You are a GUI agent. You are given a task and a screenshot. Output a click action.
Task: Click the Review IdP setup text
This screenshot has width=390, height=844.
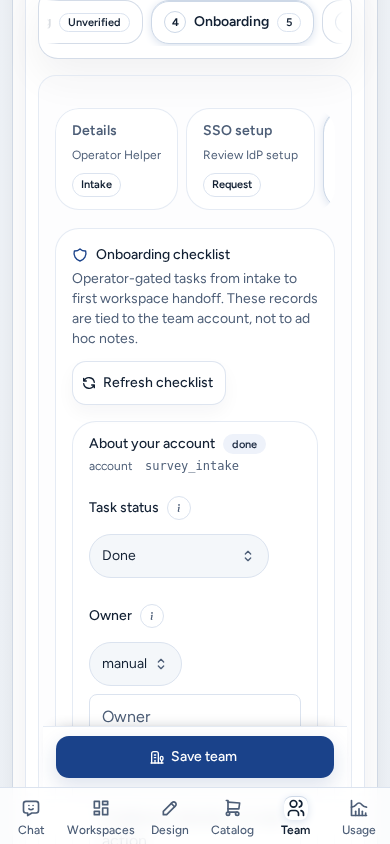(x=250, y=155)
